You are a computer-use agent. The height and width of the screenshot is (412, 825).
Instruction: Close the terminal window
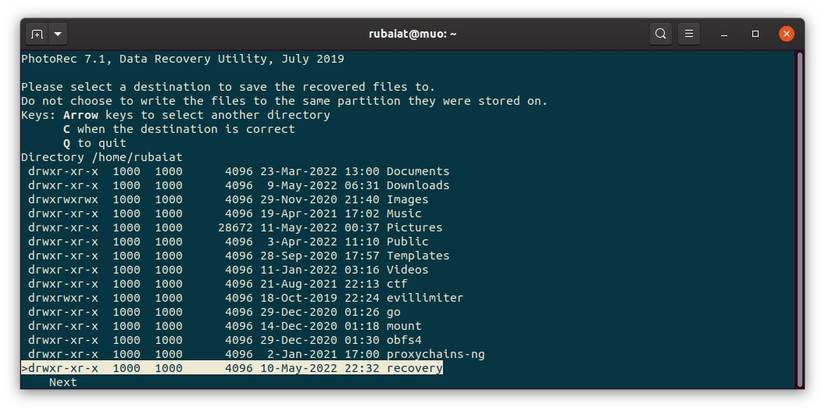787,34
